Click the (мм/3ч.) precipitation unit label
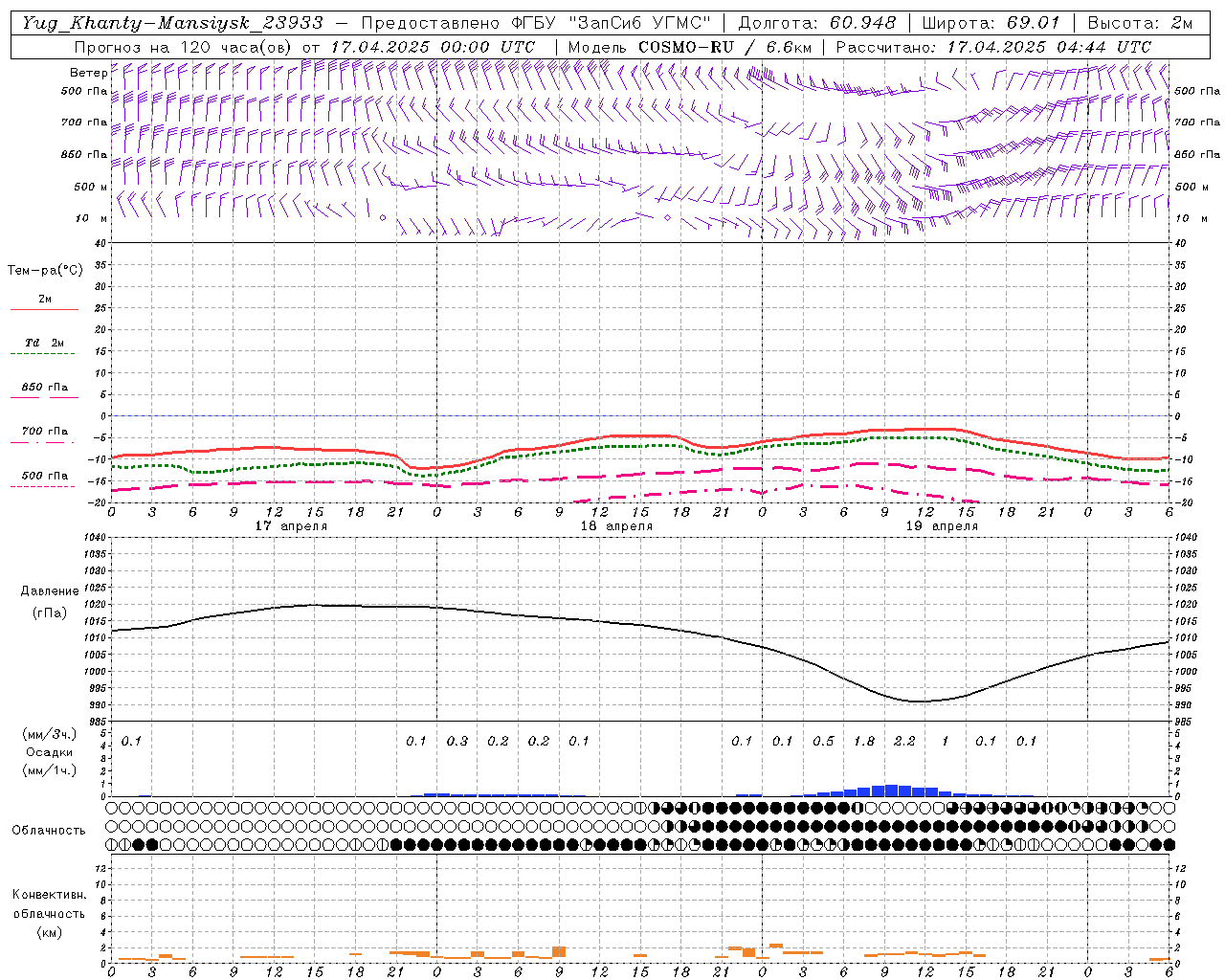The image size is (1225, 980). [50, 734]
